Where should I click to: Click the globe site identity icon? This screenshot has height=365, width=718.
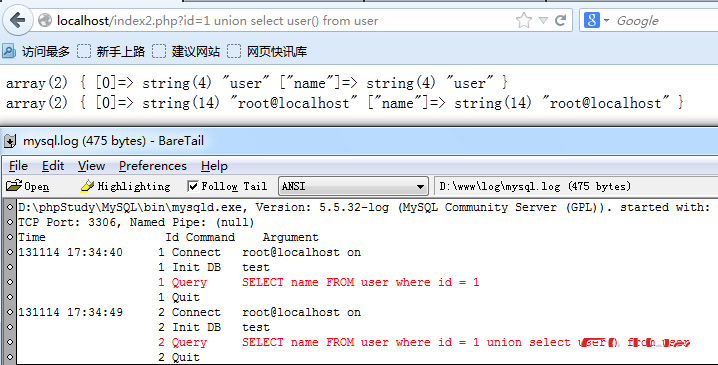click(x=45, y=21)
